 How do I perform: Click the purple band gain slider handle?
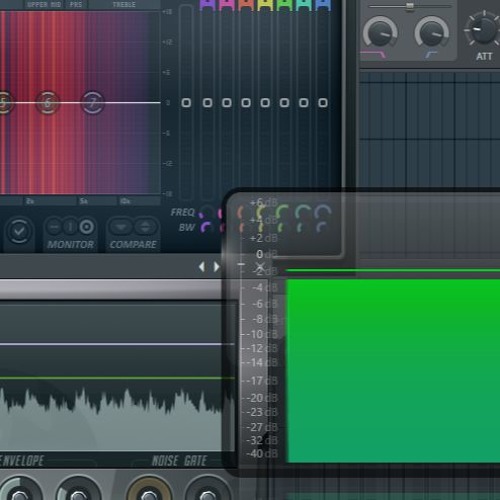point(207,103)
